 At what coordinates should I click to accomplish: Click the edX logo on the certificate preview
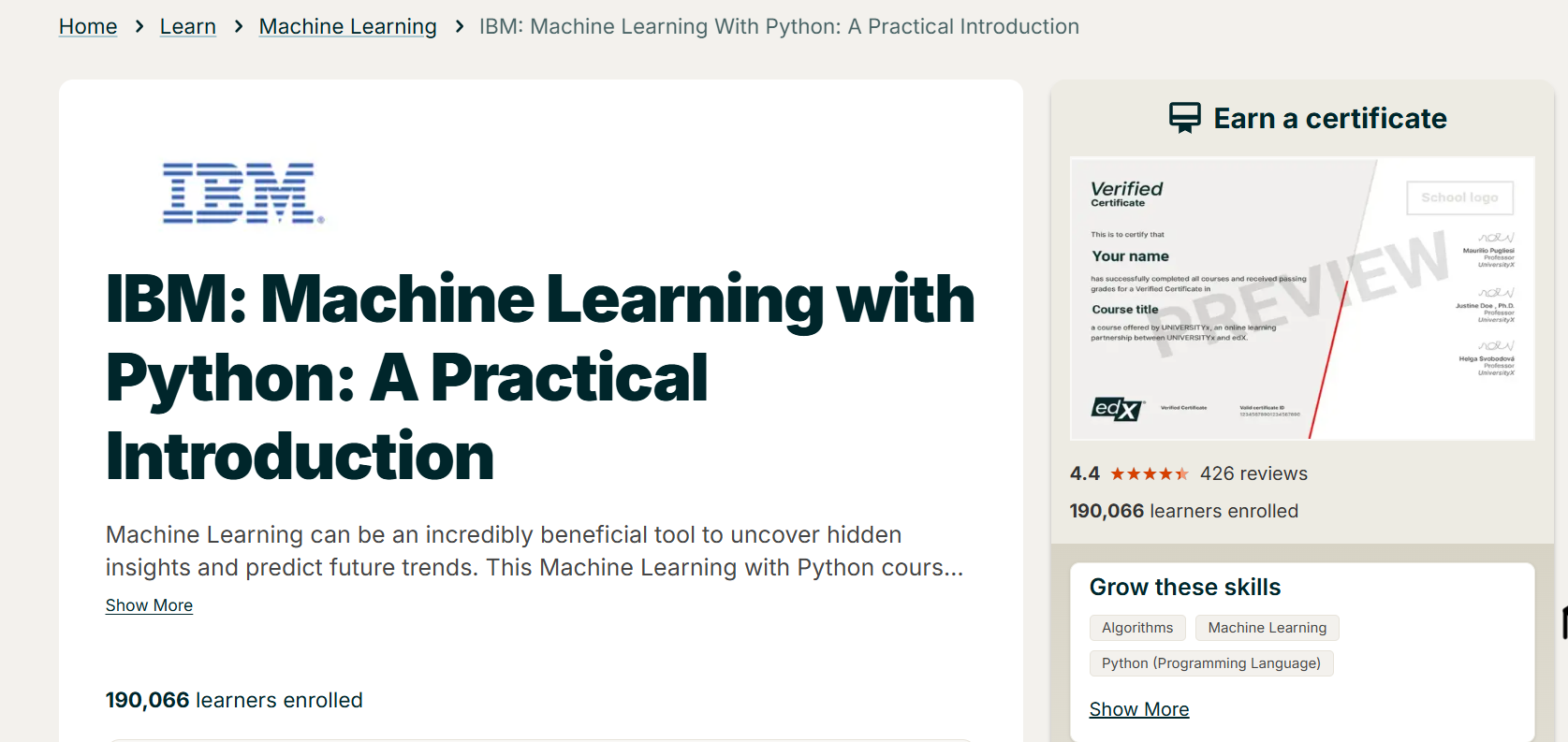1118,409
